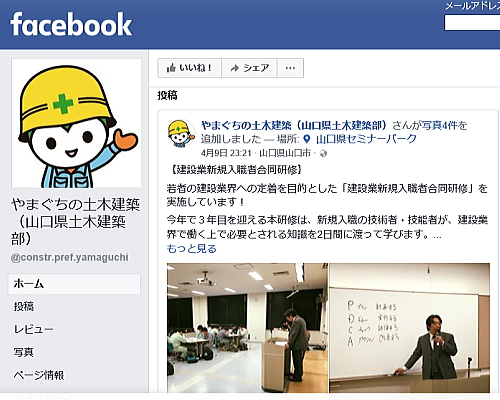Viewport: 500px width, 400px height.
Task: Click the 4月9日 23:21 post timestamp
Action: (x=226, y=153)
